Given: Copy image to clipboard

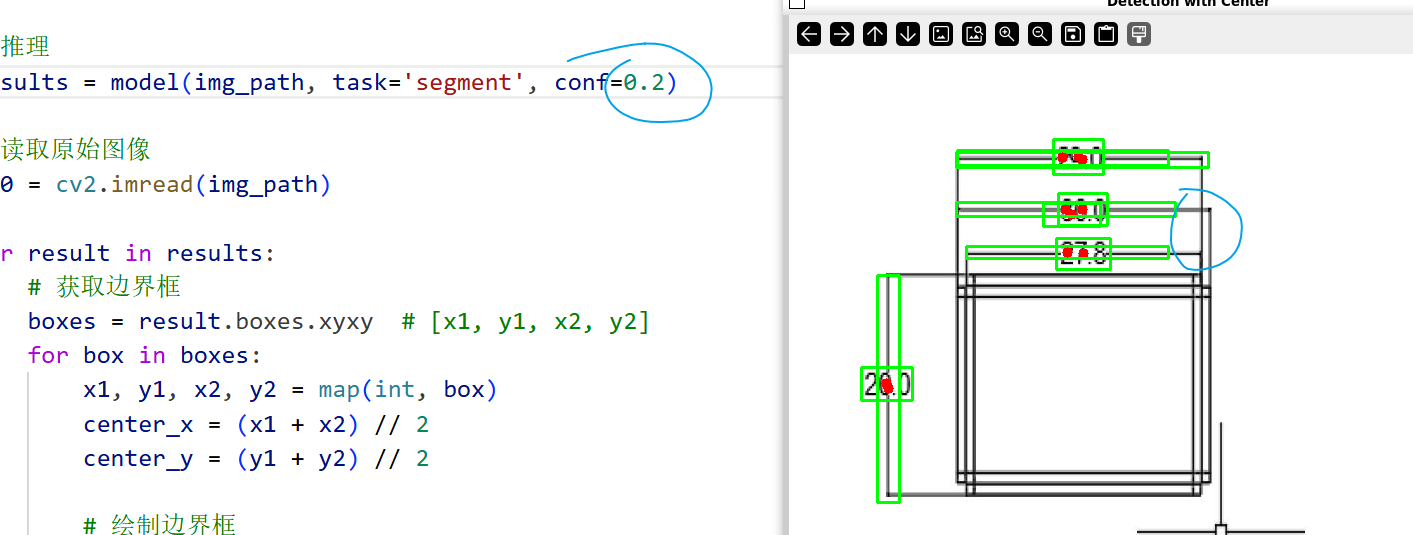Looking at the screenshot, I should (x=1106, y=34).
